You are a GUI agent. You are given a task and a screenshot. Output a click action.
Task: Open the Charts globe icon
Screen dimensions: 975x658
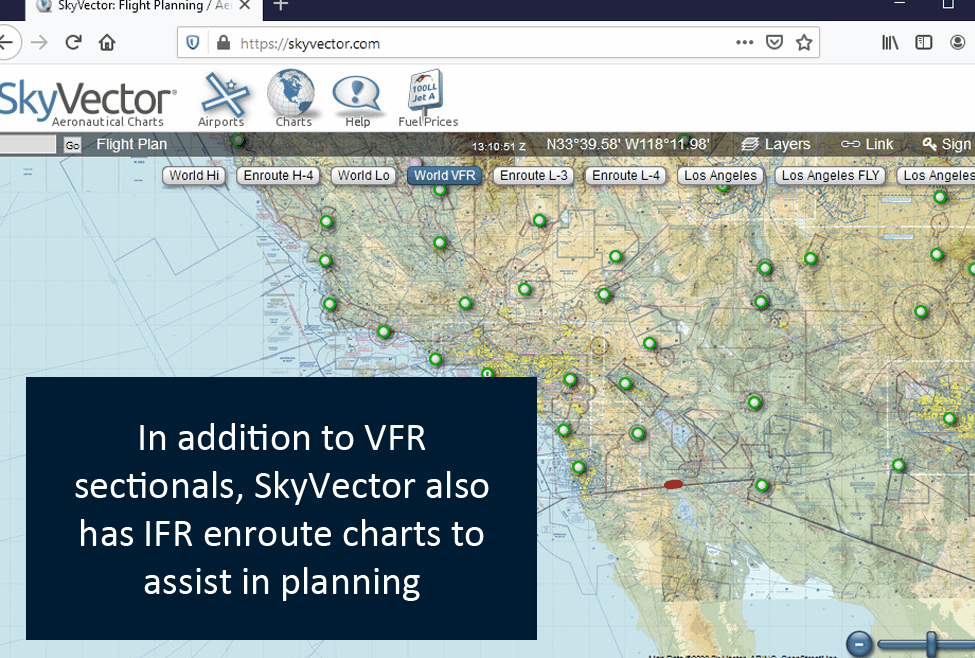pos(292,98)
